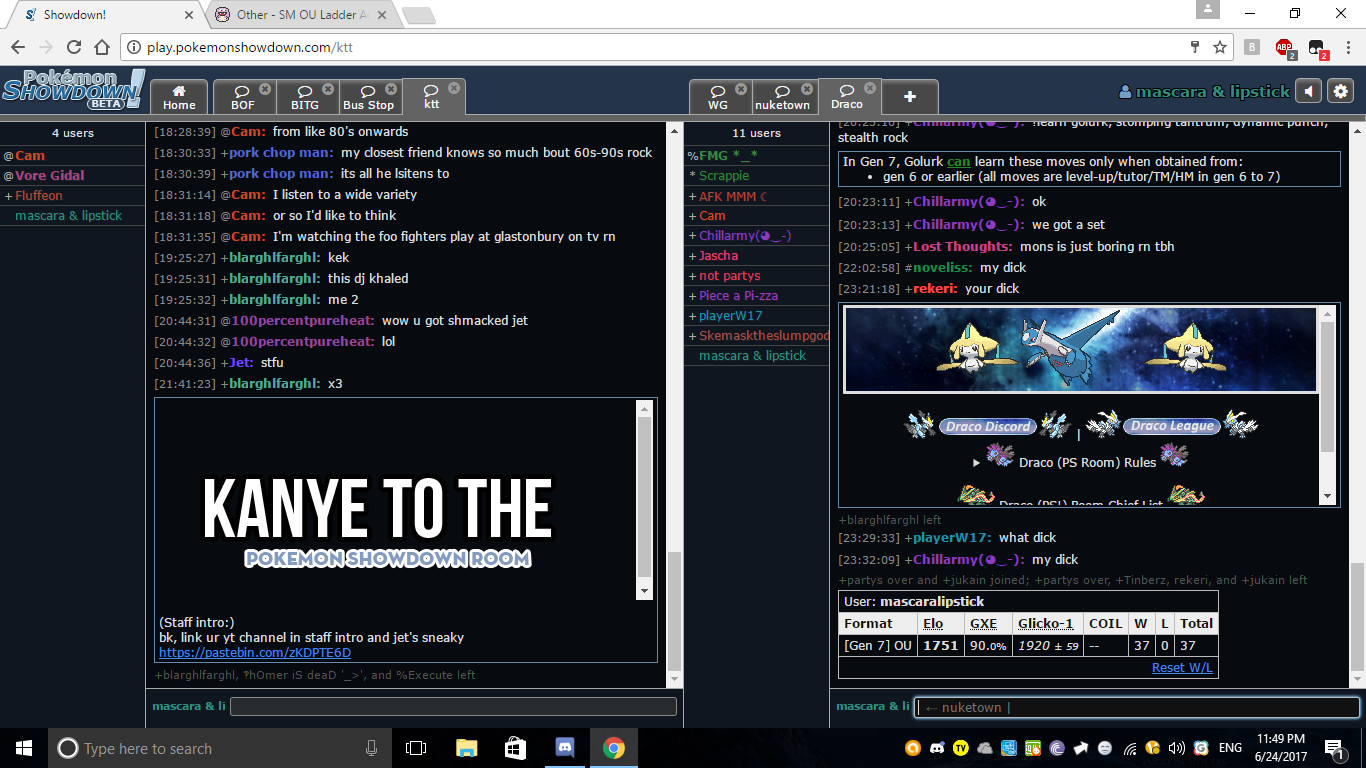Image resolution: width=1366 pixels, height=768 pixels.
Task: Click the Reset W/L link
Action: tap(1181, 667)
